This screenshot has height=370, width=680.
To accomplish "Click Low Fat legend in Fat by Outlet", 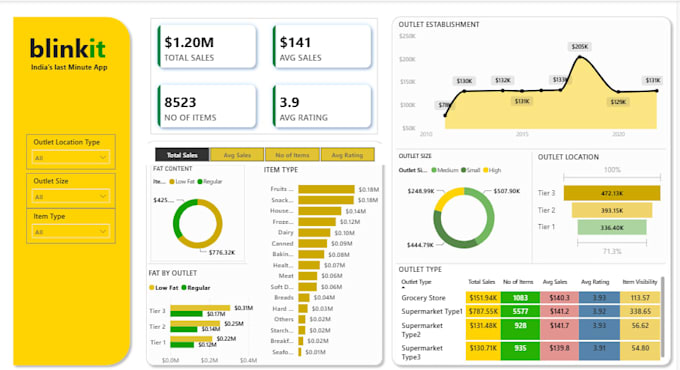I will 163,288.
